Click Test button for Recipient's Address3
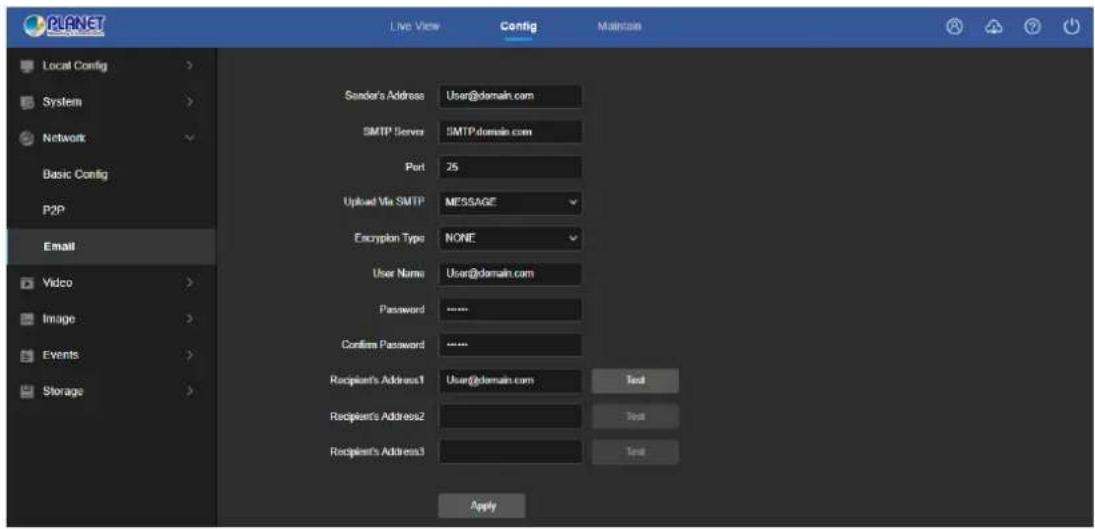Image resolution: width=1095 pixels, height=529 pixels. click(x=635, y=452)
